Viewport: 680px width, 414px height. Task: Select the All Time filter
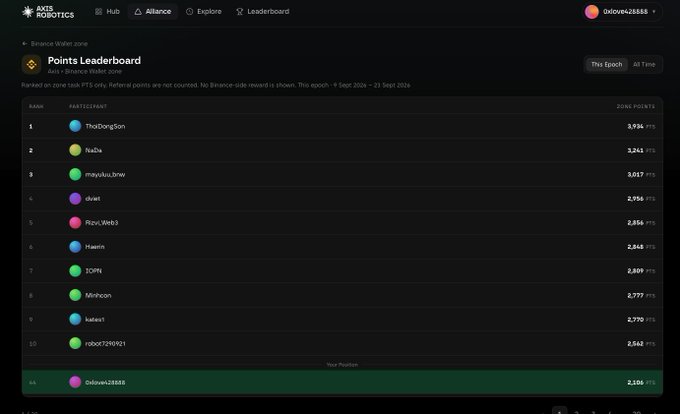[x=644, y=64]
